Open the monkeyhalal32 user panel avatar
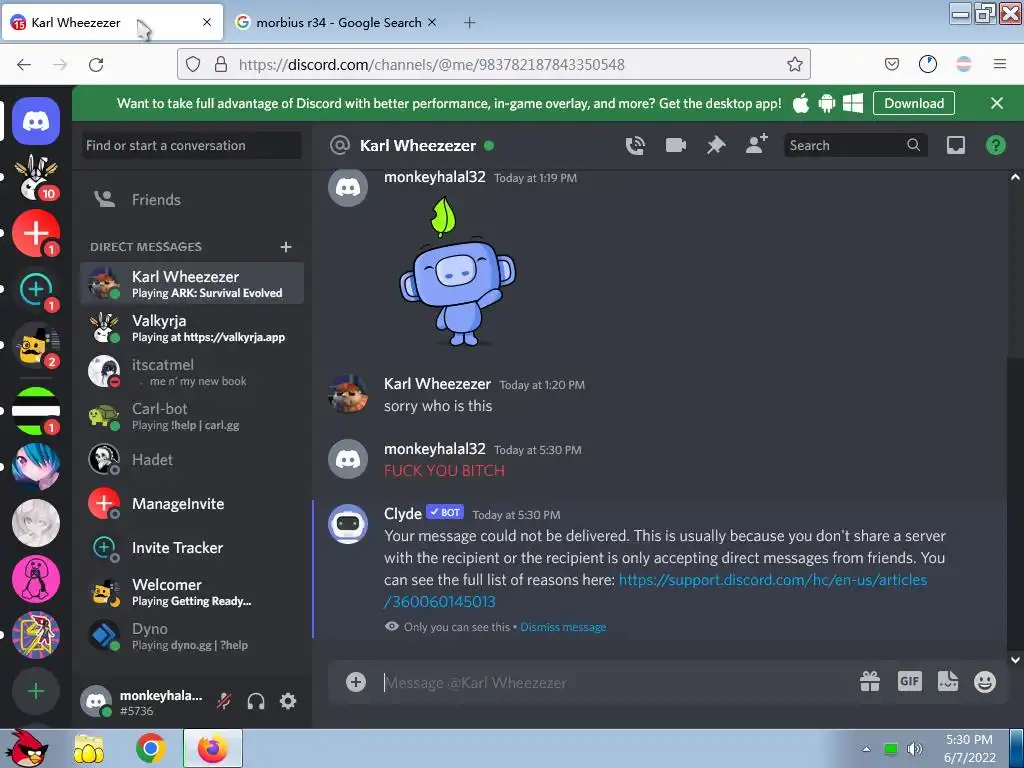Viewport: 1024px width, 768px height. click(x=96, y=701)
